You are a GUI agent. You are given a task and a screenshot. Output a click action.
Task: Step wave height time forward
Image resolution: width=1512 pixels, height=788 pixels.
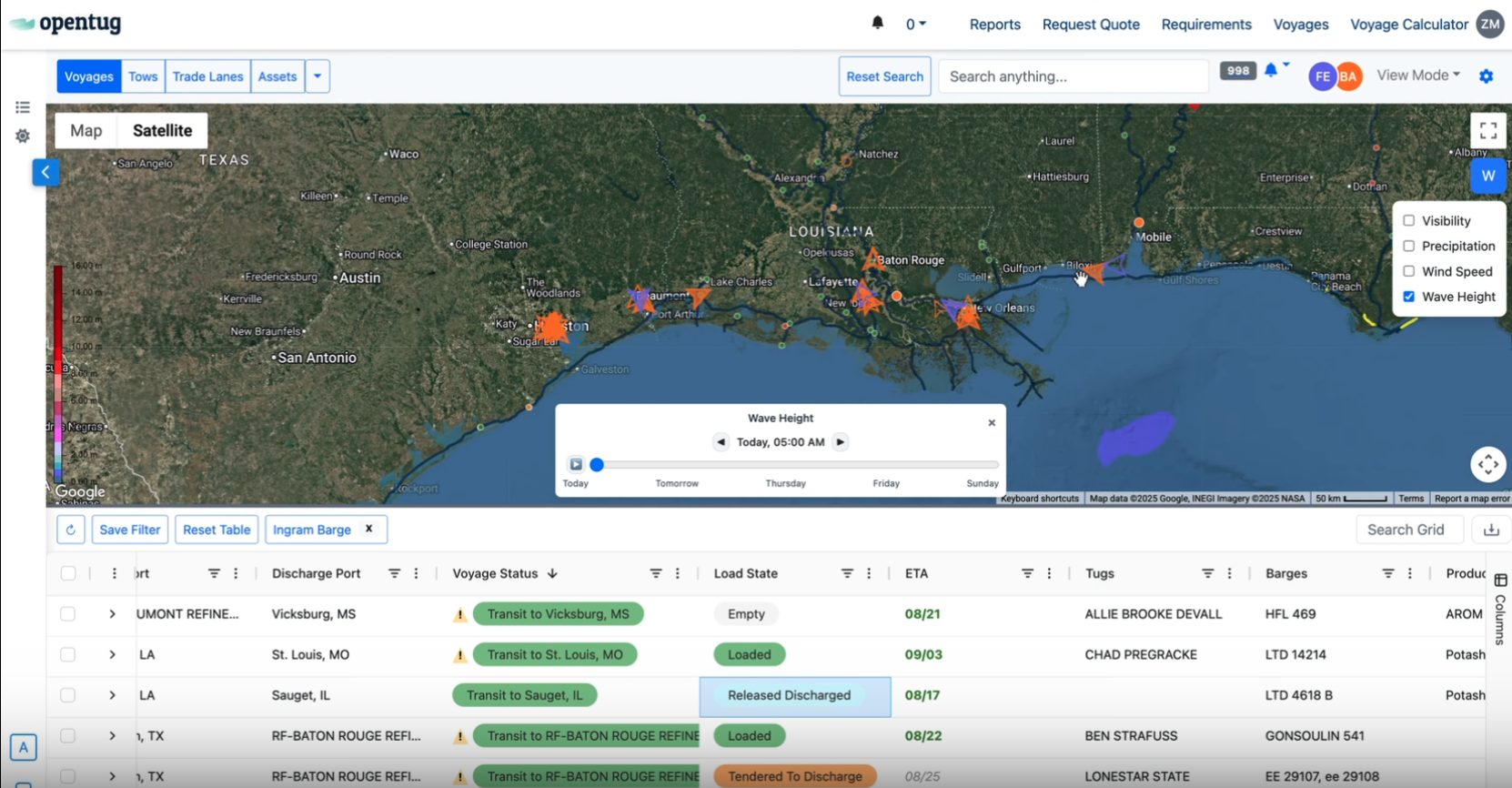point(841,442)
